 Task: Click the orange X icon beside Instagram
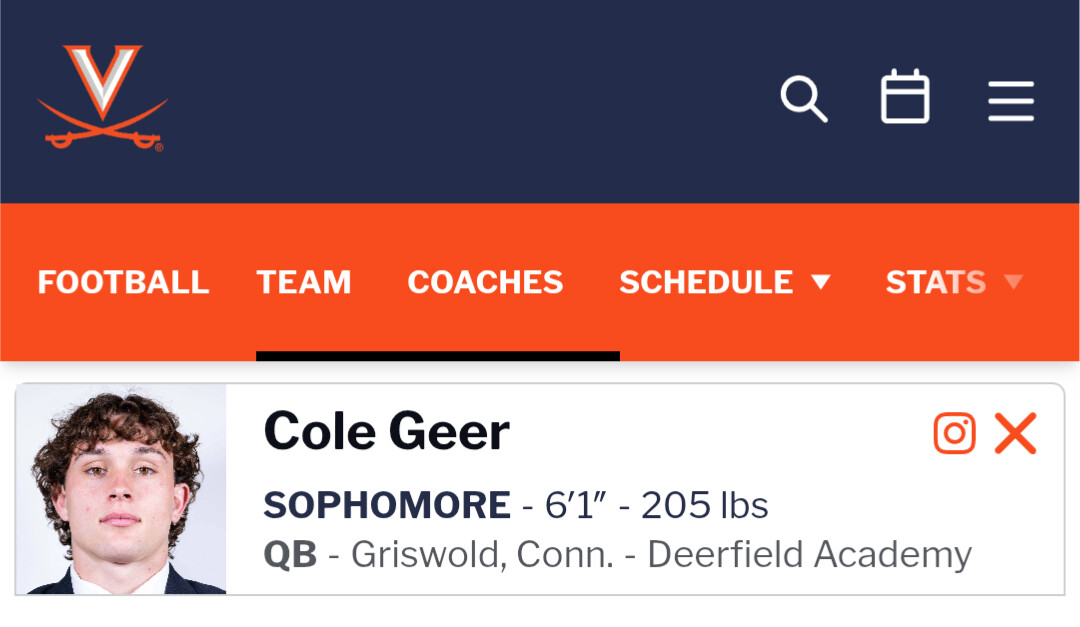coord(1015,433)
